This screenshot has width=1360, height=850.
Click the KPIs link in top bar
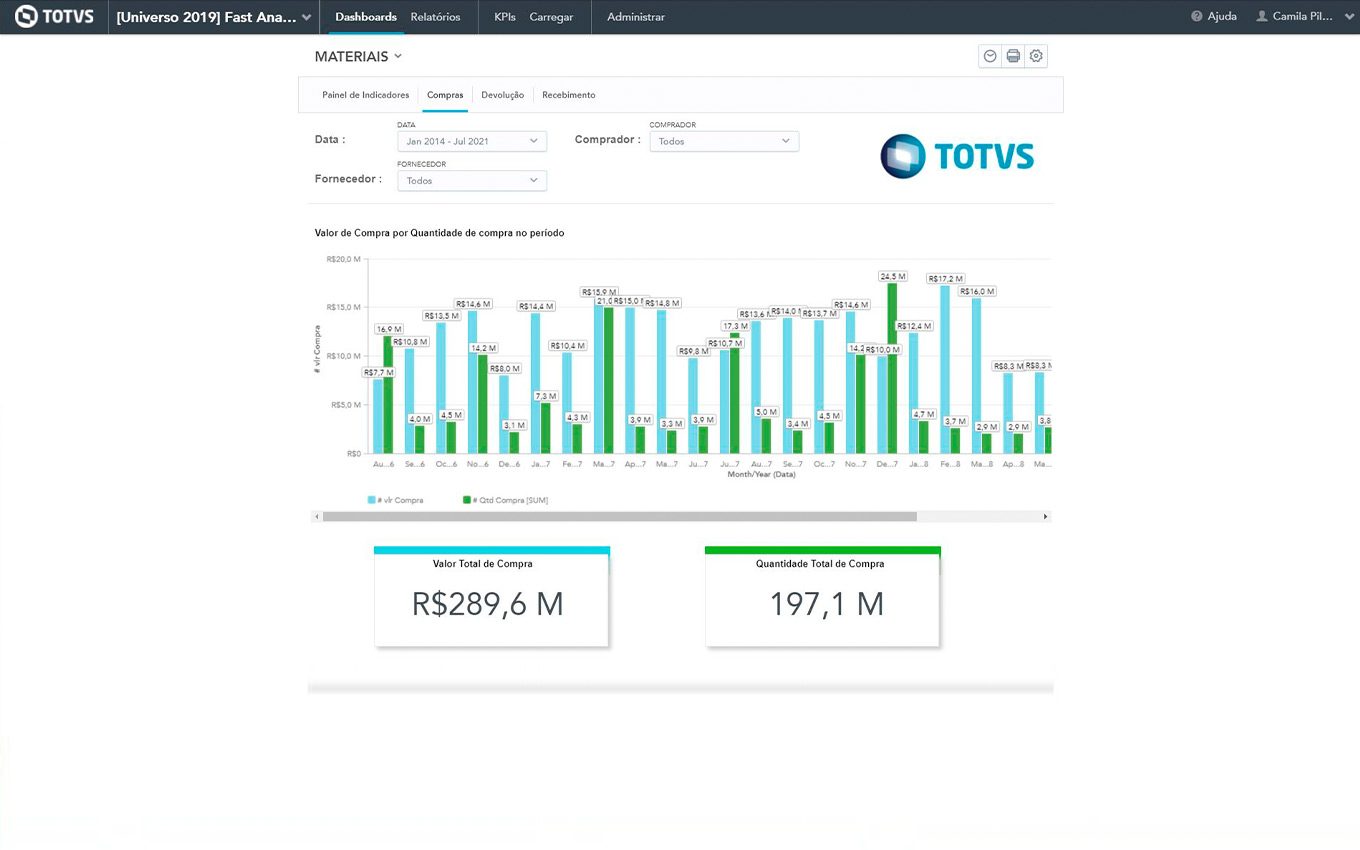coord(504,17)
